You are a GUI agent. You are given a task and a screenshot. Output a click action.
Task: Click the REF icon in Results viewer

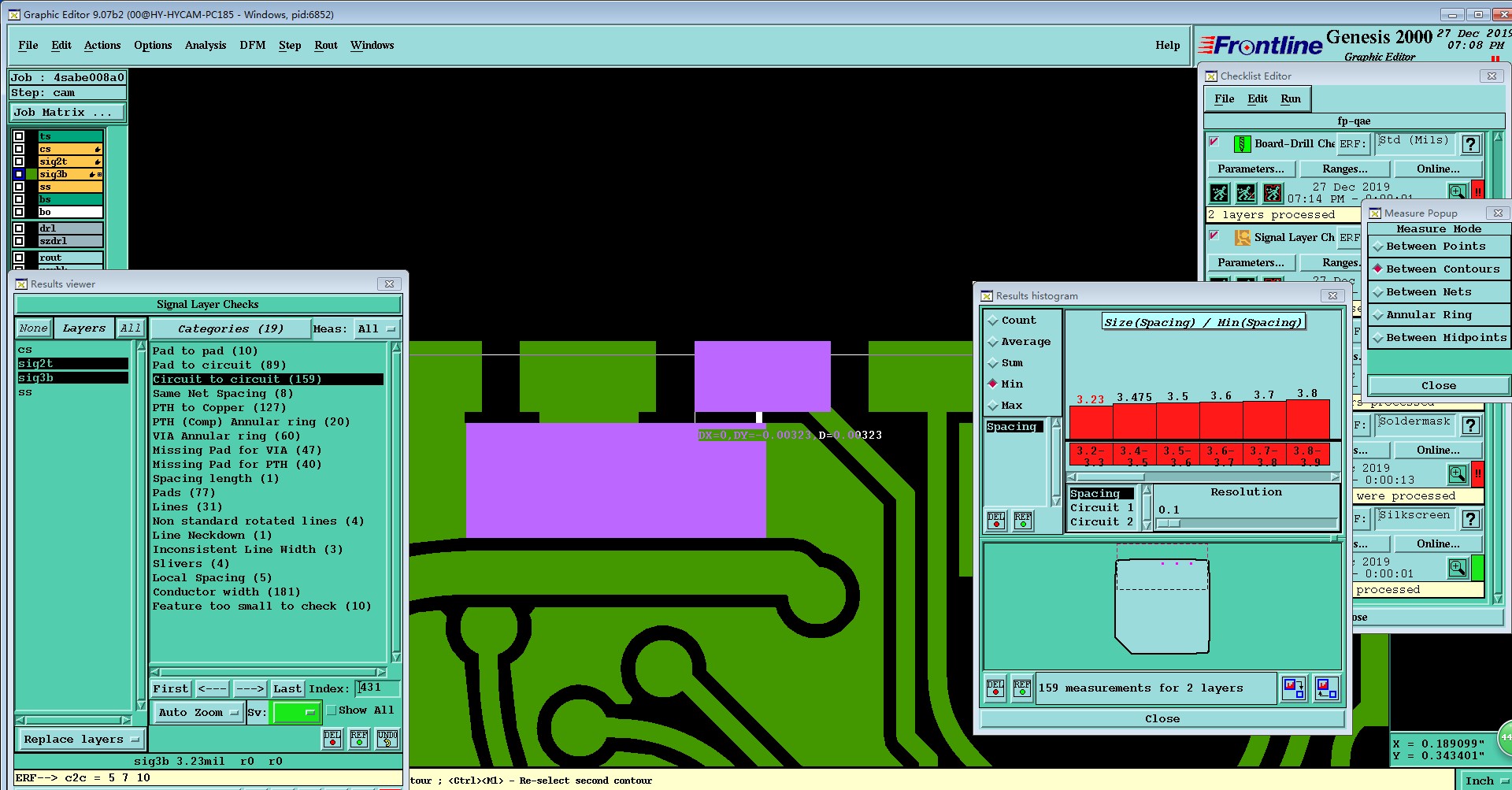[x=359, y=739]
